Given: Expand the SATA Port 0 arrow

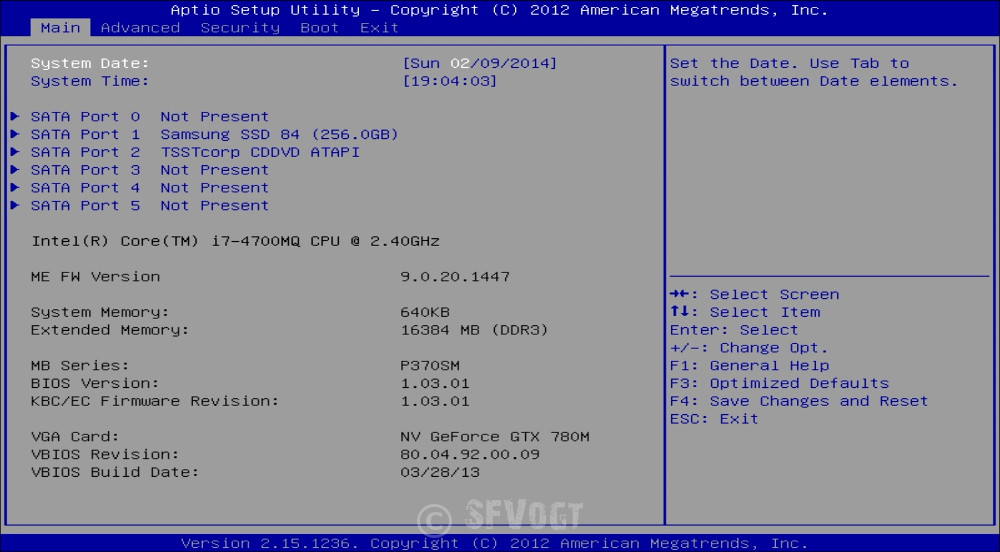Looking at the screenshot, I should tap(15, 116).
